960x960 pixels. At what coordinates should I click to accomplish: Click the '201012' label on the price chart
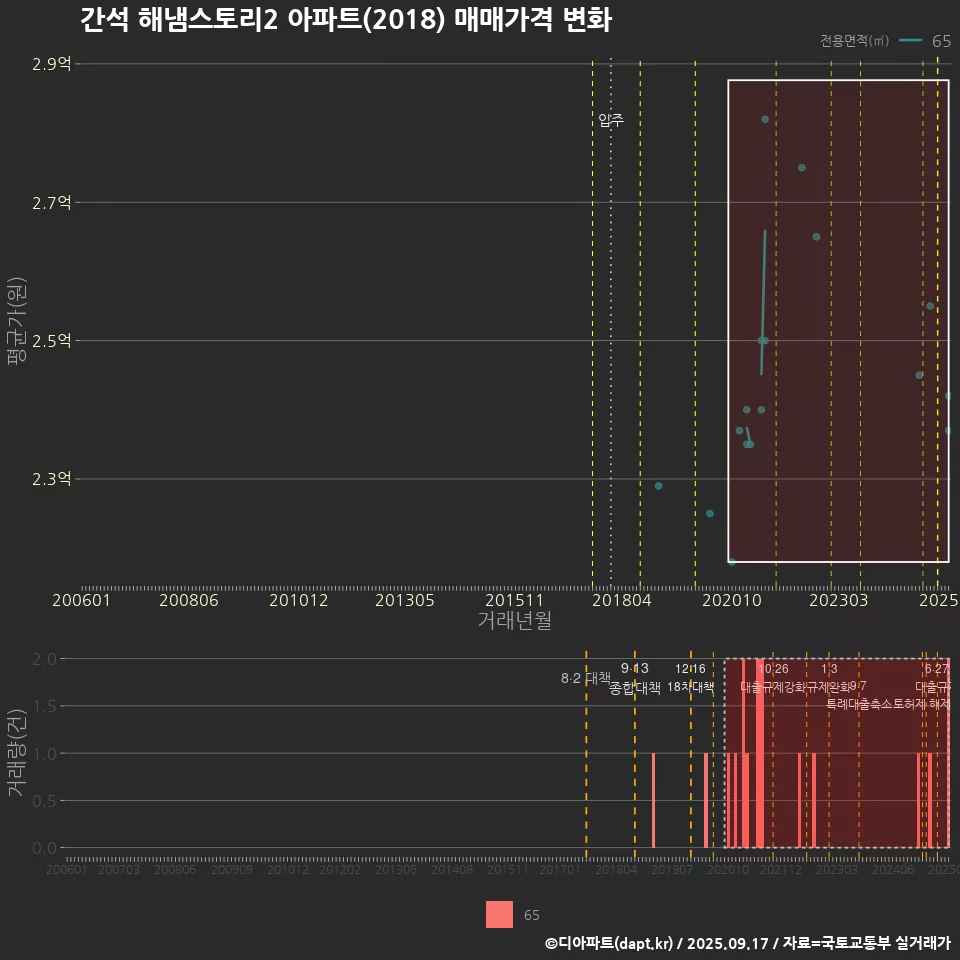coord(298,600)
